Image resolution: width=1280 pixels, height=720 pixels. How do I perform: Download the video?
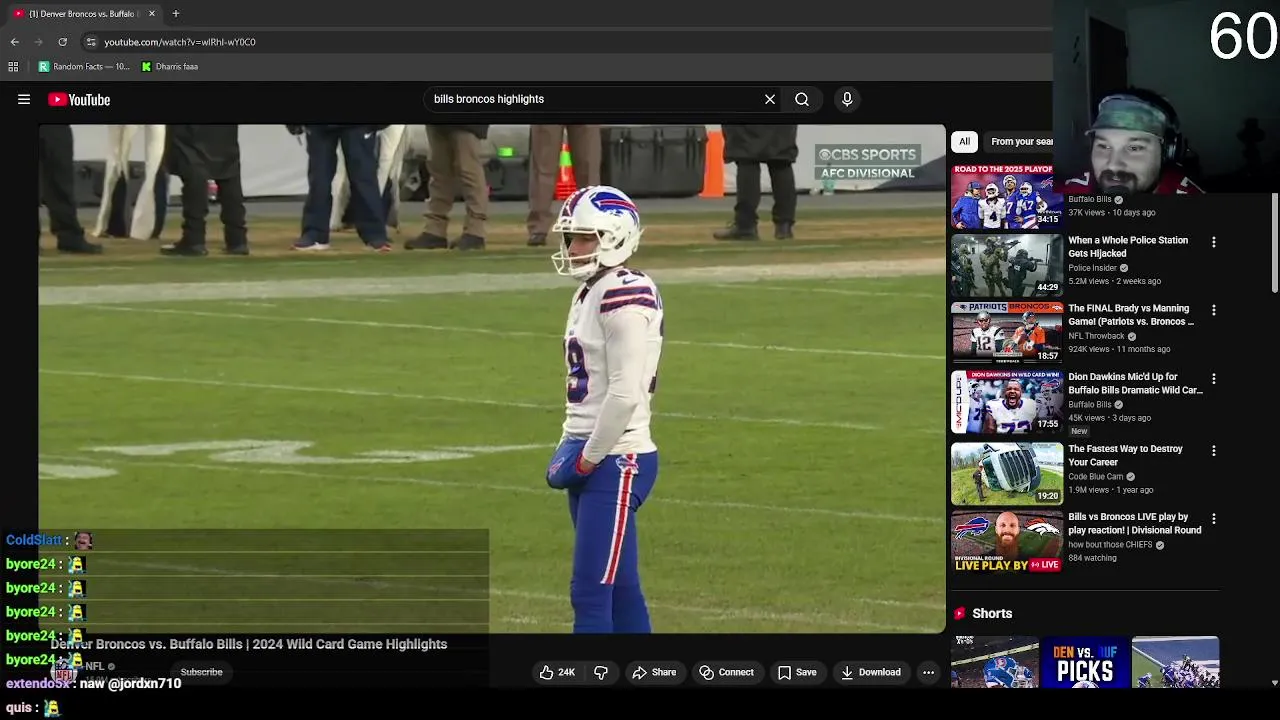click(x=871, y=672)
